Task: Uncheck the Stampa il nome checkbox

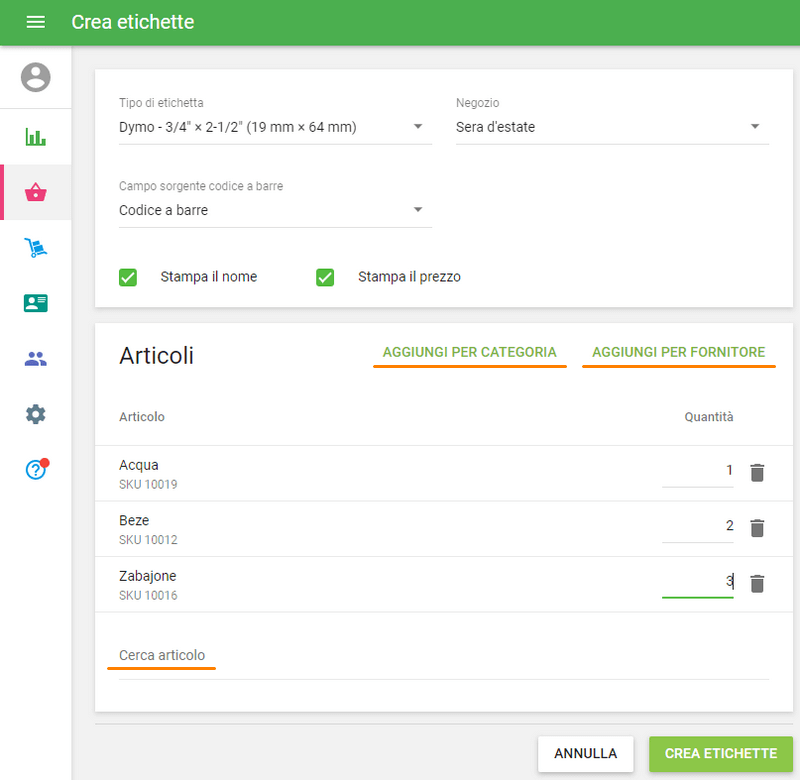Action: point(128,277)
